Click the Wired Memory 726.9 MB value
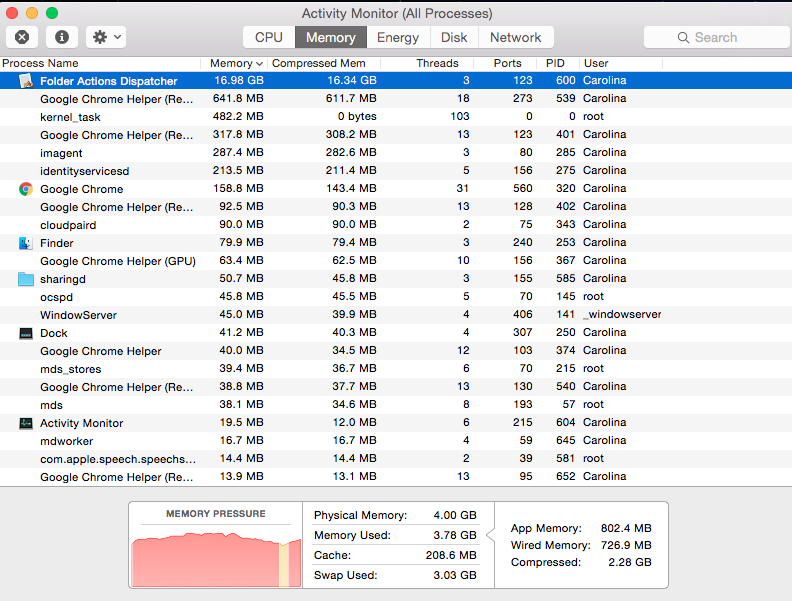Viewport: 792px width, 601px height. [x=626, y=545]
